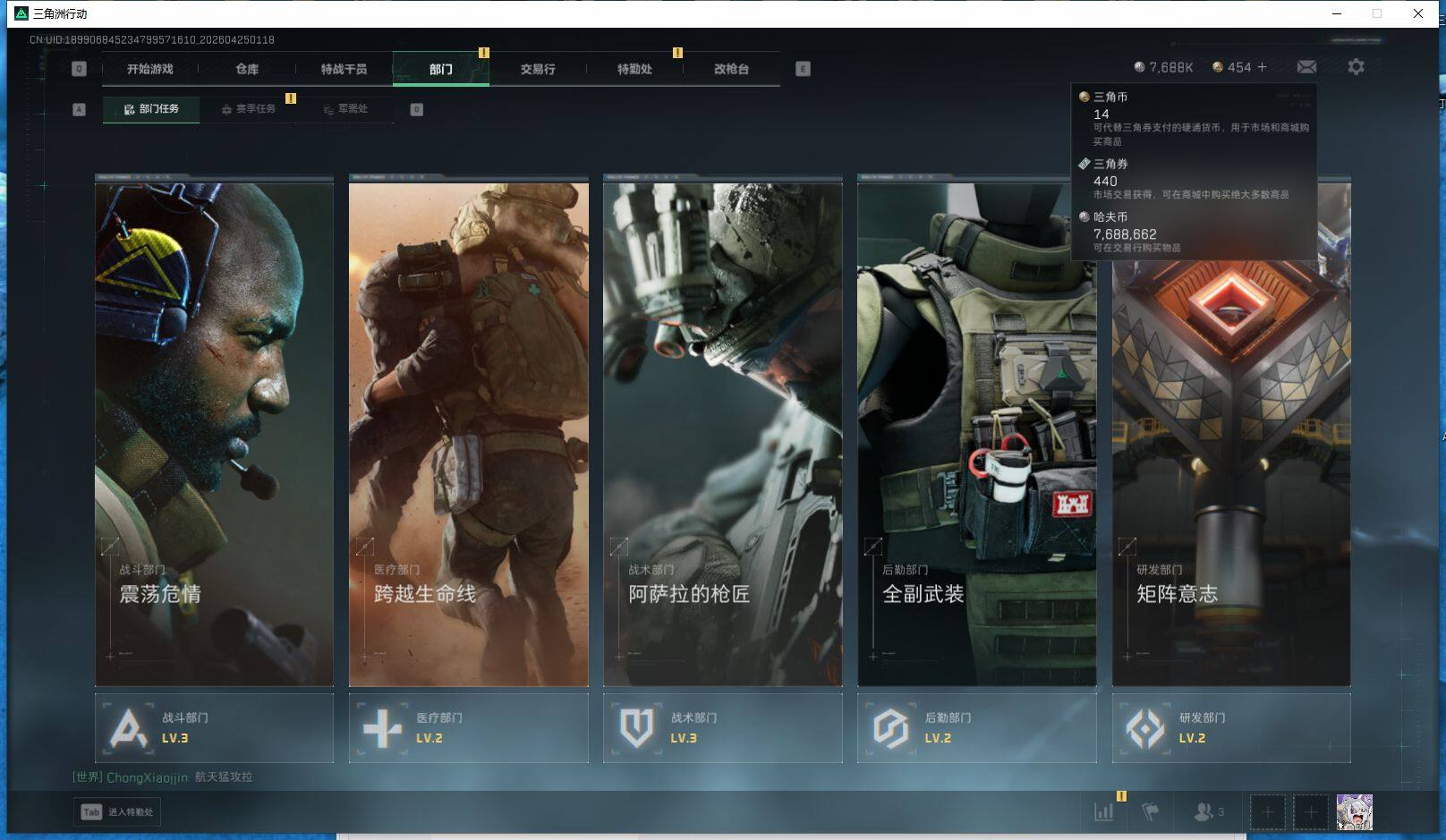
Task: Click the expand icon above 震荡危情
Action: tap(110, 546)
